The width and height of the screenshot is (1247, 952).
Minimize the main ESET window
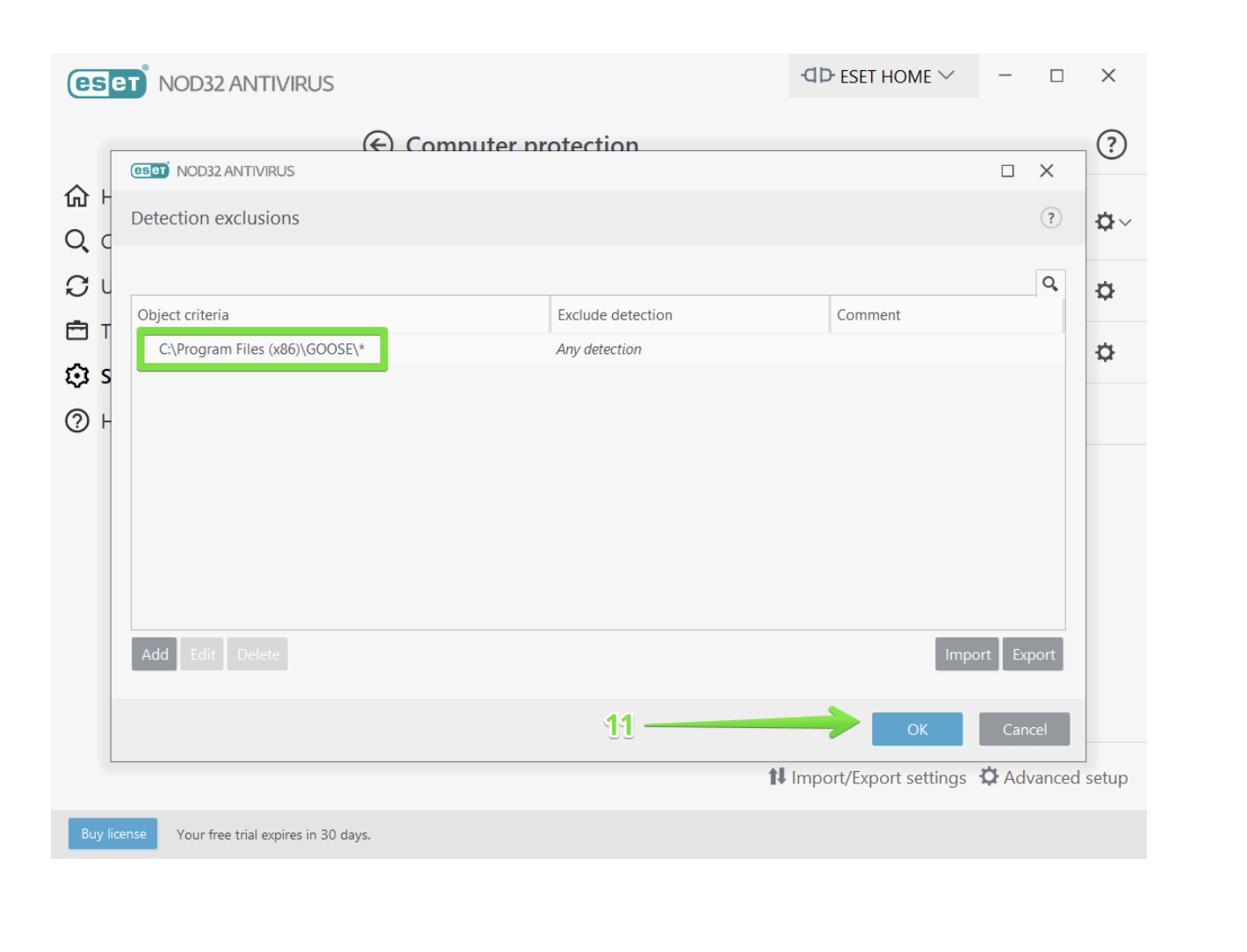click(1006, 76)
